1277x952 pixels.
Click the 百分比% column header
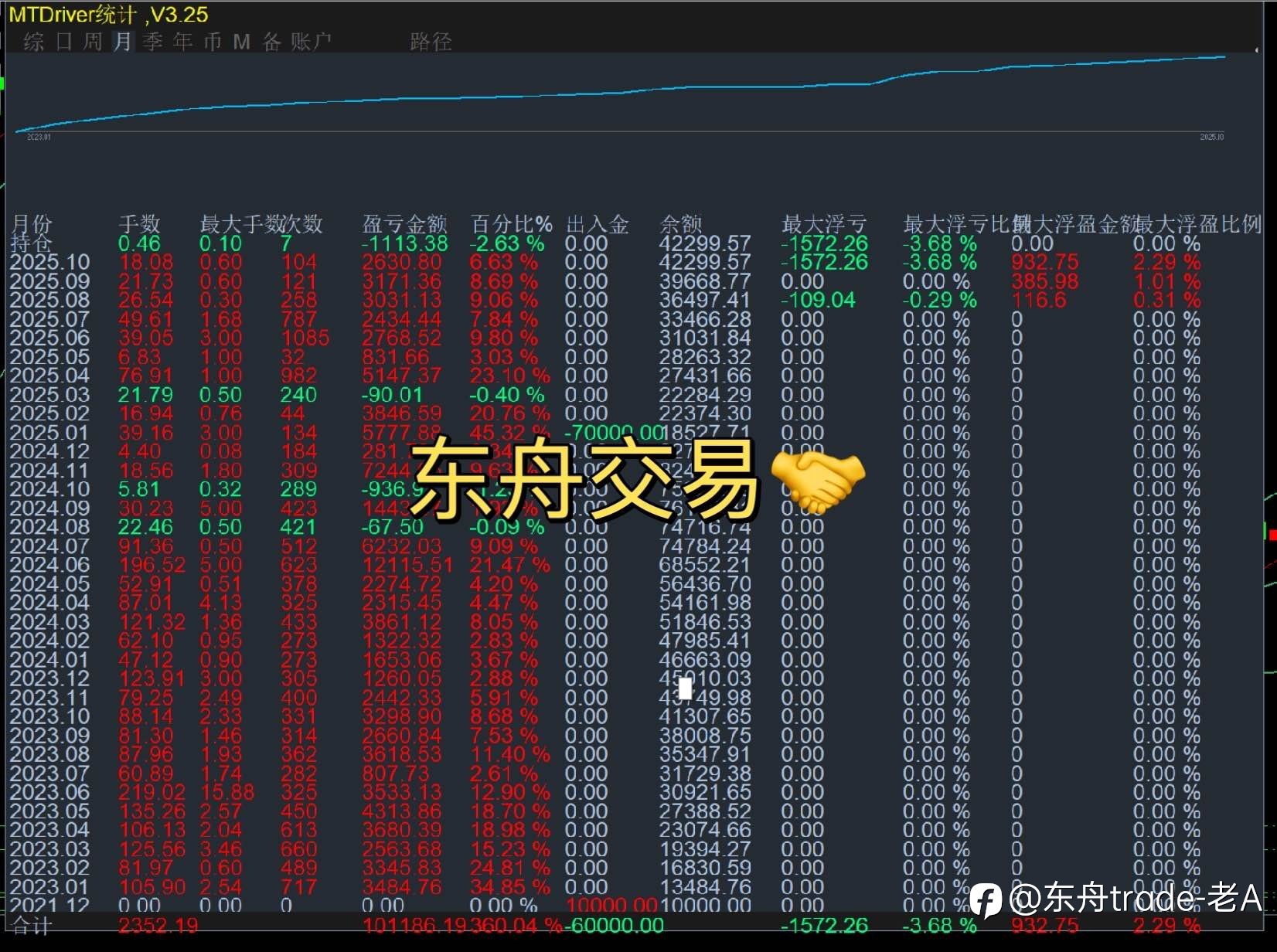[x=512, y=224]
